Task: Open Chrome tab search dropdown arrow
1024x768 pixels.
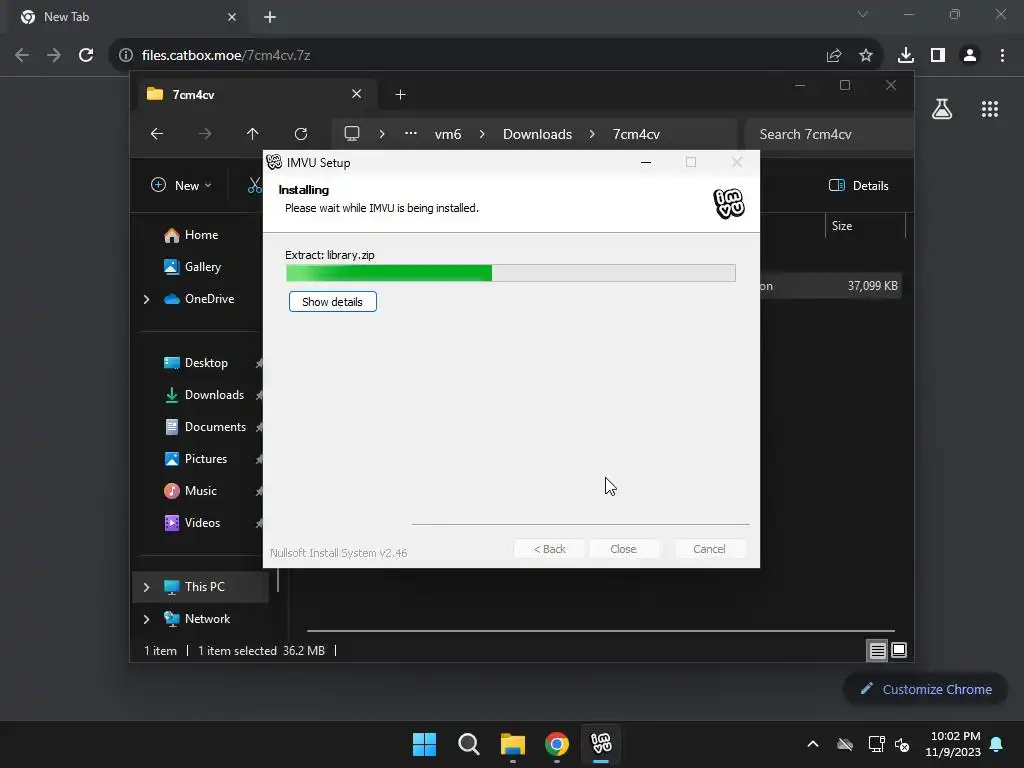Action: [863, 14]
